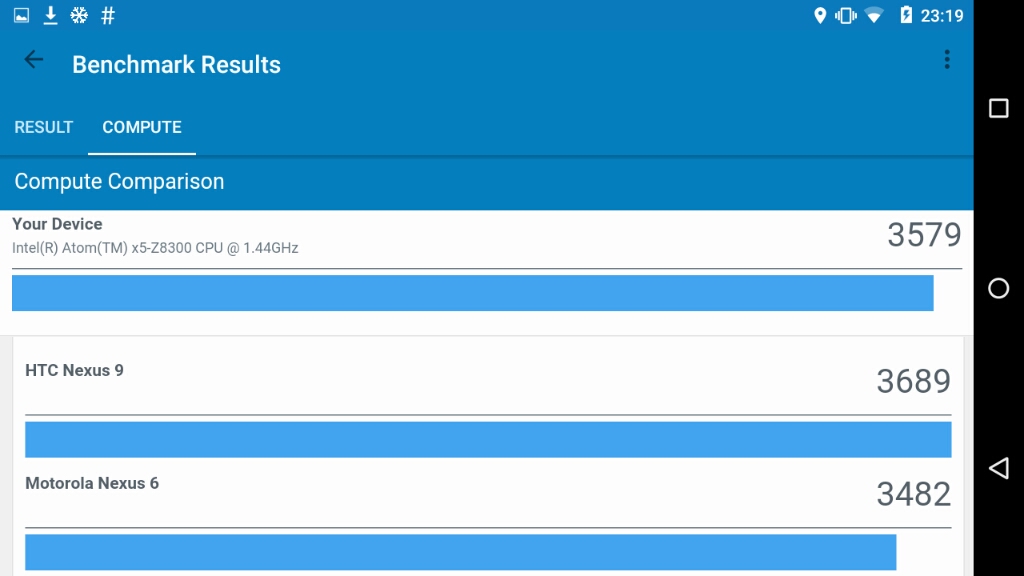Select the COMPUTE tab
Viewport: 1024px width, 576px height.
pyautogui.click(x=142, y=127)
